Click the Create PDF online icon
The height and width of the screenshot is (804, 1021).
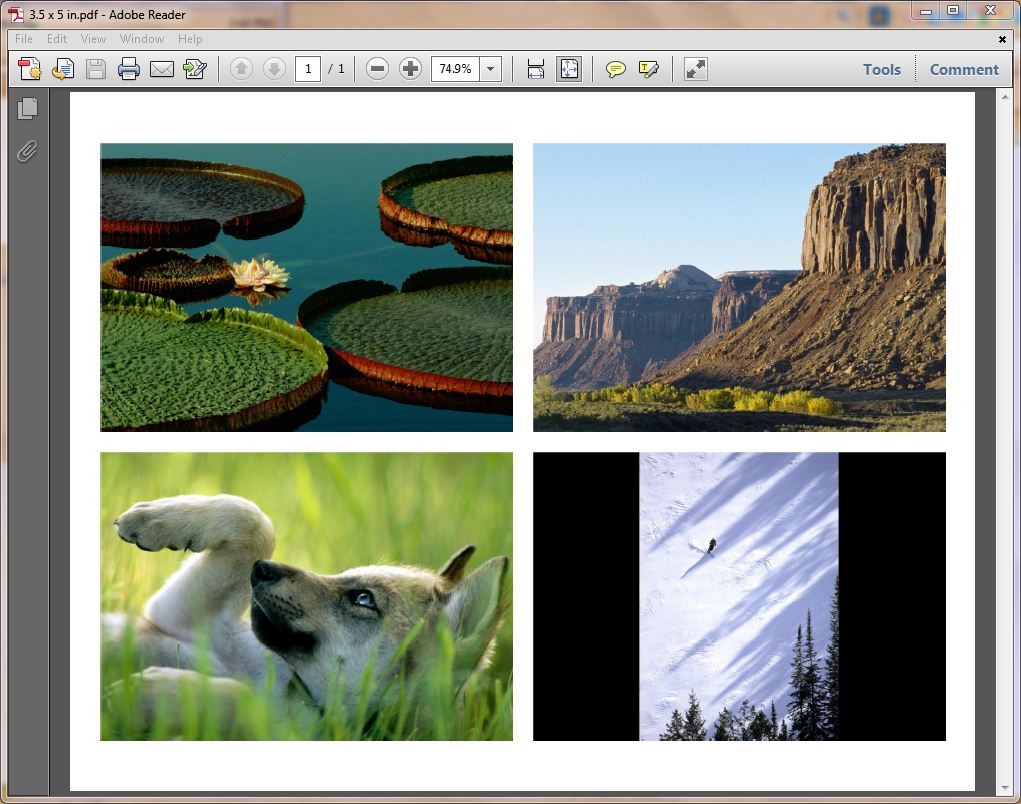point(29,68)
